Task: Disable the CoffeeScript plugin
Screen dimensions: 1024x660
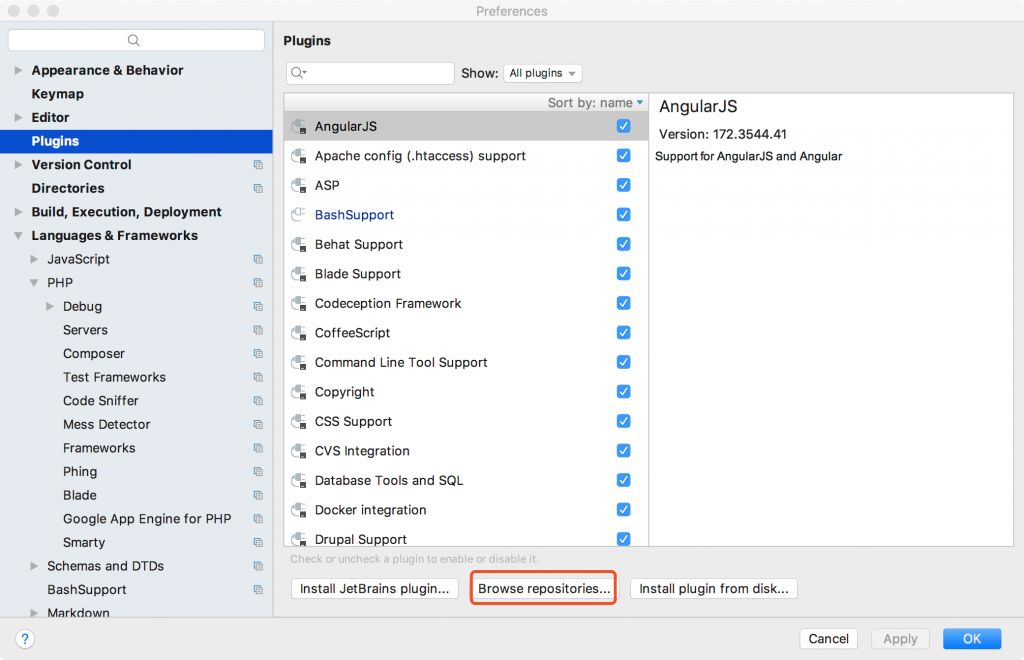Action: pos(624,332)
